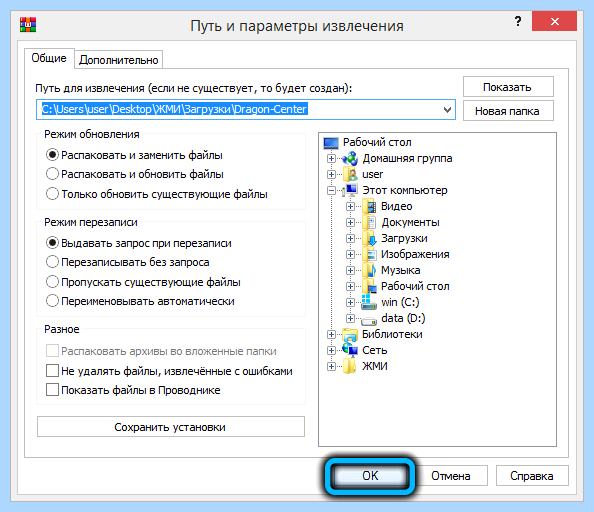Click the Рабочий стол folder icon under Этот компьютер
Screen dimensions: 594x512
point(369,286)
